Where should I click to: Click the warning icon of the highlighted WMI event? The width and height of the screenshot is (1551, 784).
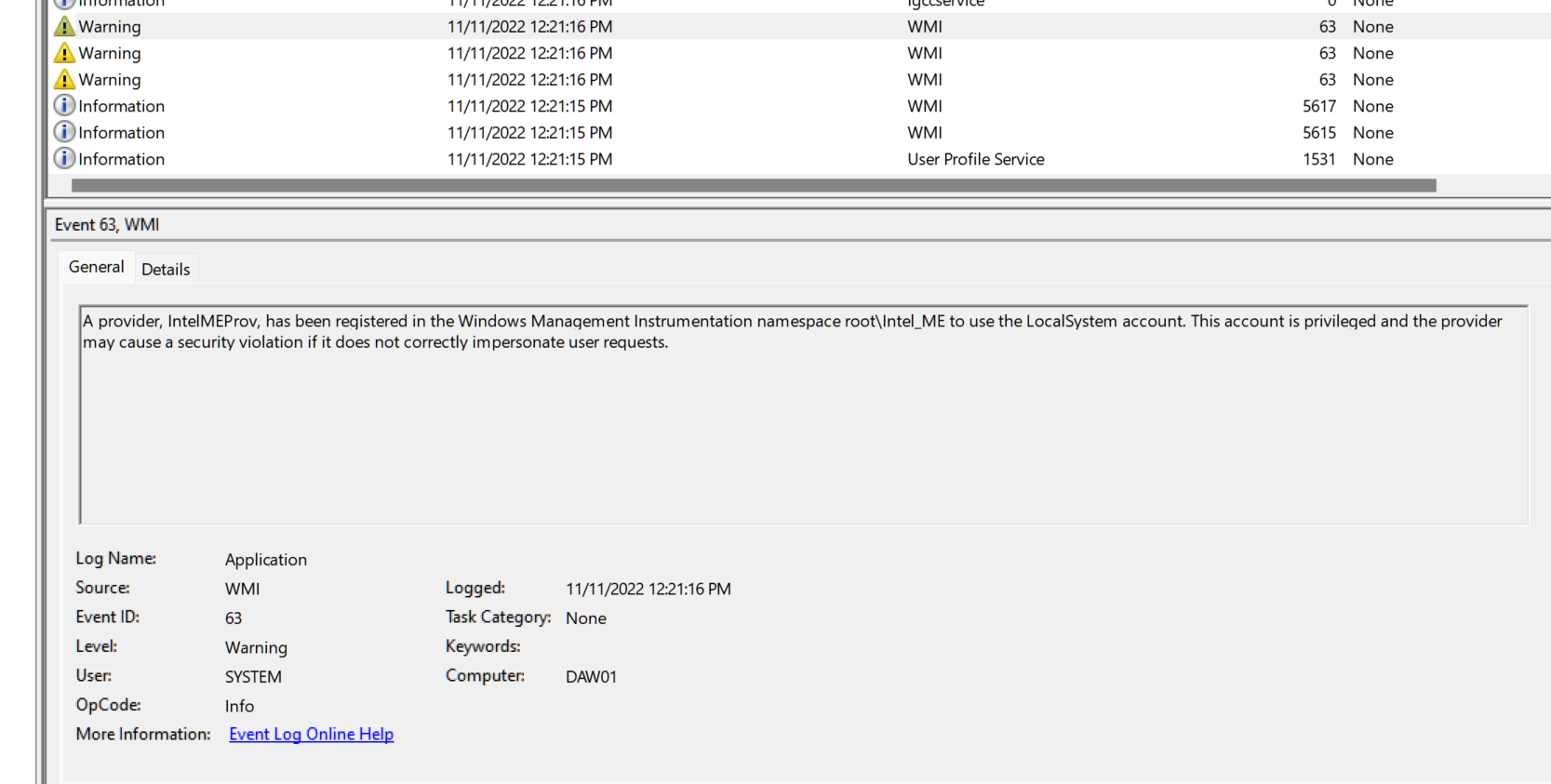click(64, 26)
